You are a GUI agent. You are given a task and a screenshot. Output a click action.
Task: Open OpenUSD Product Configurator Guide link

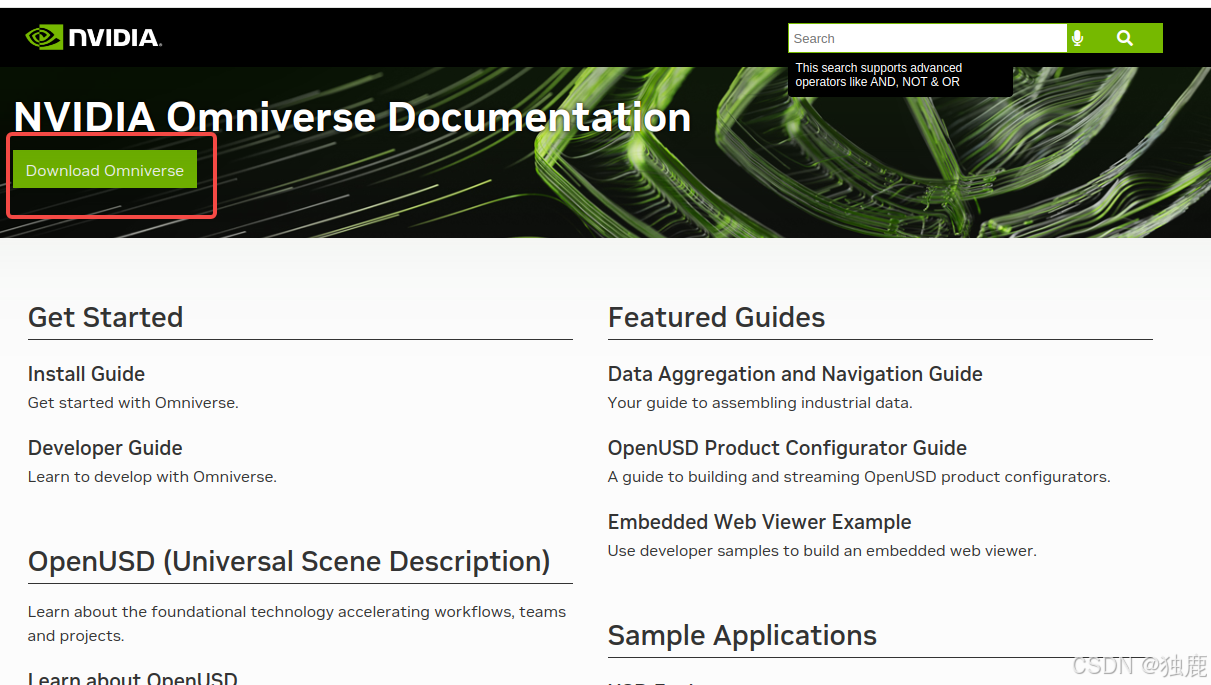(x=787, y=448)
